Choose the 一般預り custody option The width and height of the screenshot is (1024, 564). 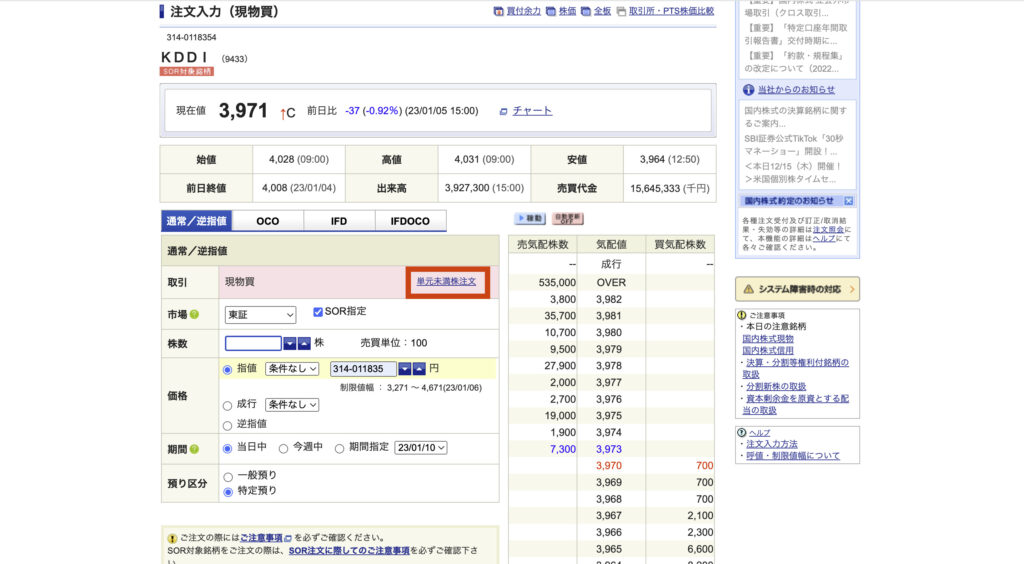click(228, 477)
